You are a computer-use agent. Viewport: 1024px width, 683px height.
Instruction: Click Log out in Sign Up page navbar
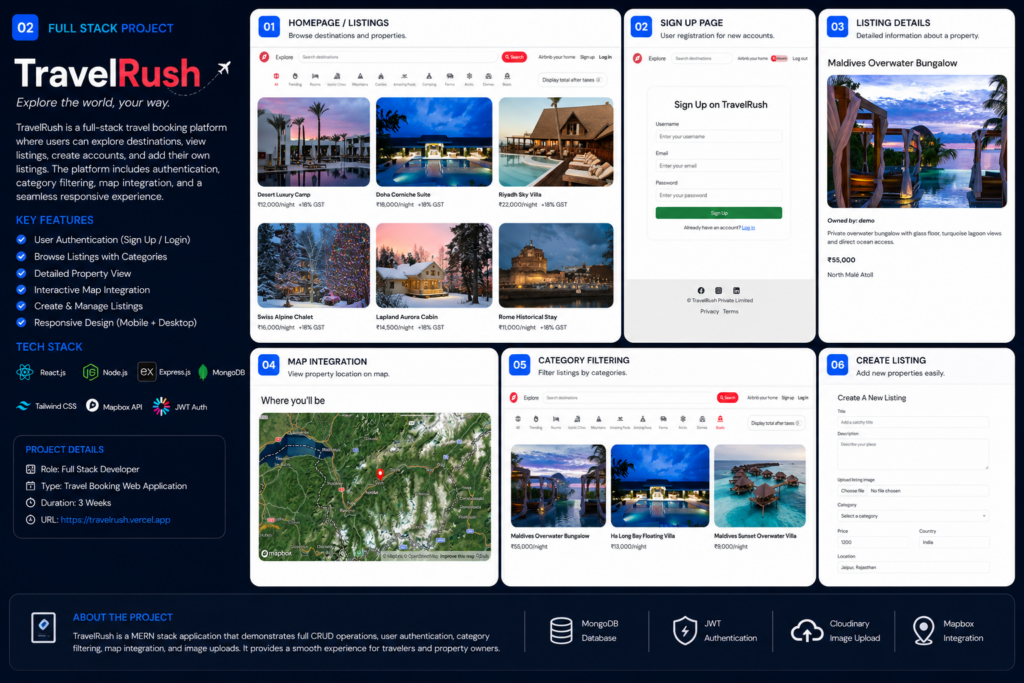tap(800, 58)
